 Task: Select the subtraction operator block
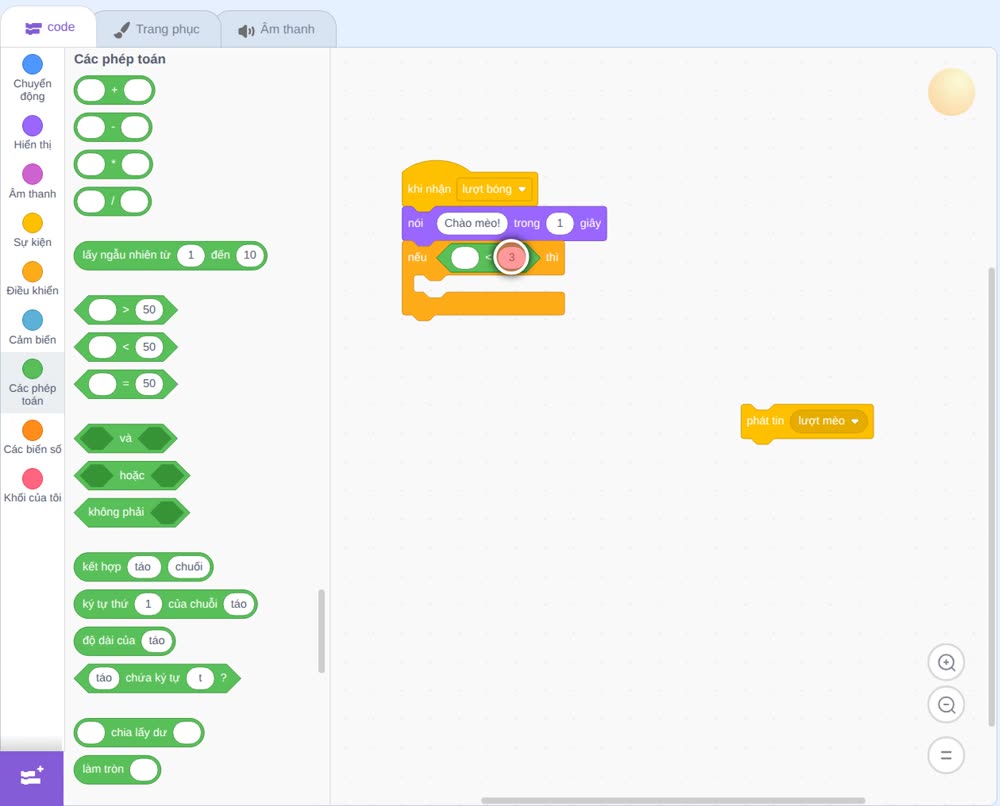coord(113,128)
